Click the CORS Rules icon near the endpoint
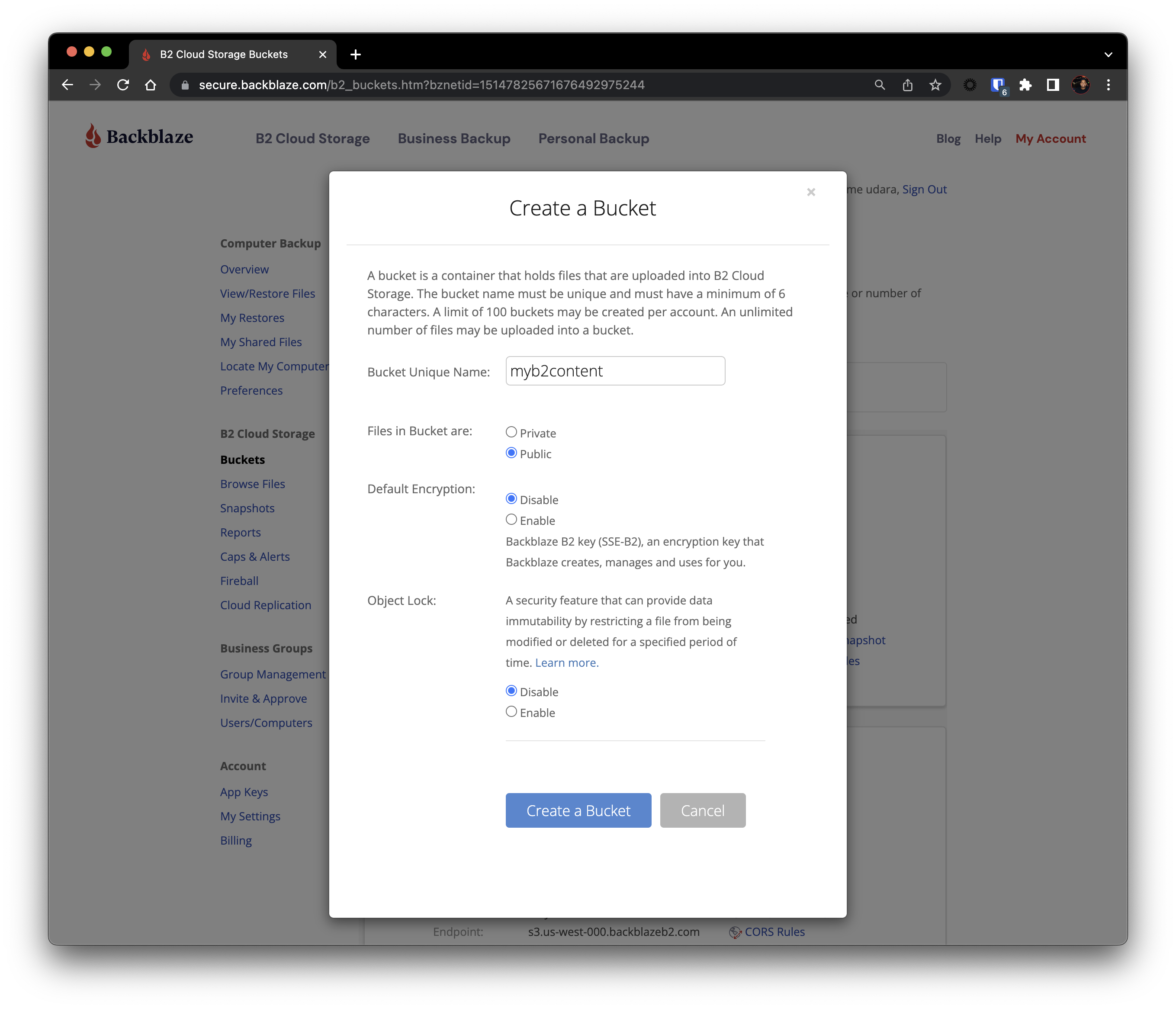 click(735, 932)
